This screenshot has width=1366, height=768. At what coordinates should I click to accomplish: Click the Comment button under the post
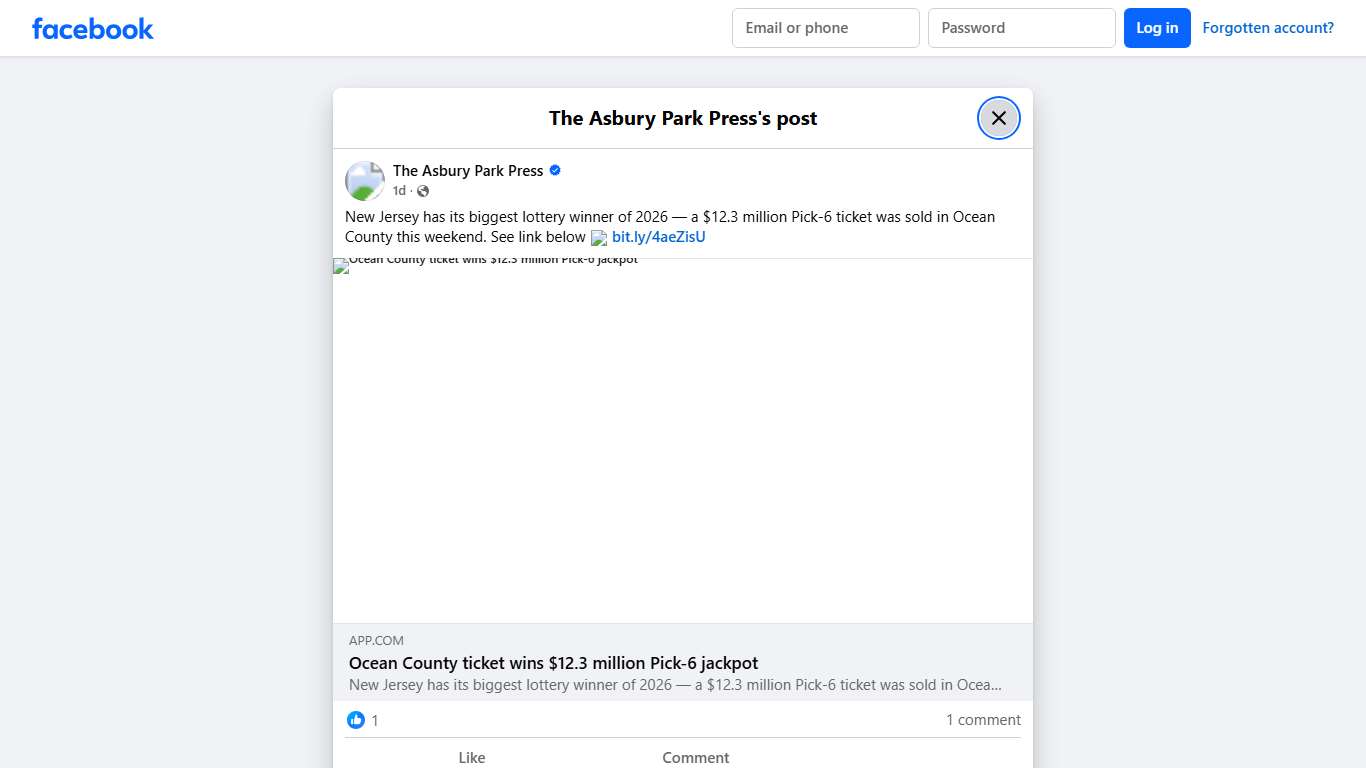[696, 757]
